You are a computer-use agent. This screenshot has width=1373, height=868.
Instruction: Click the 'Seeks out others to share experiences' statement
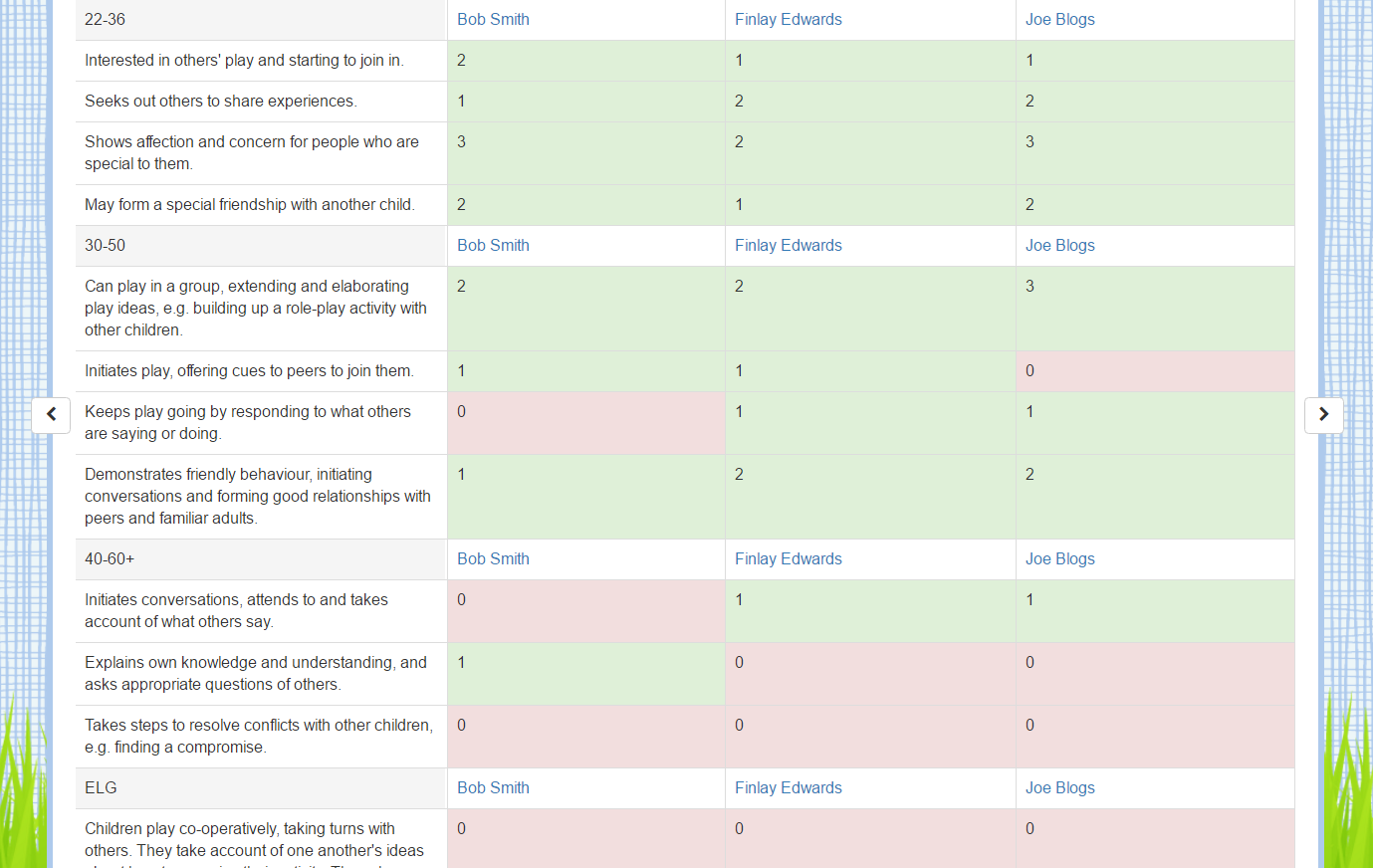(x=221, y=102)
